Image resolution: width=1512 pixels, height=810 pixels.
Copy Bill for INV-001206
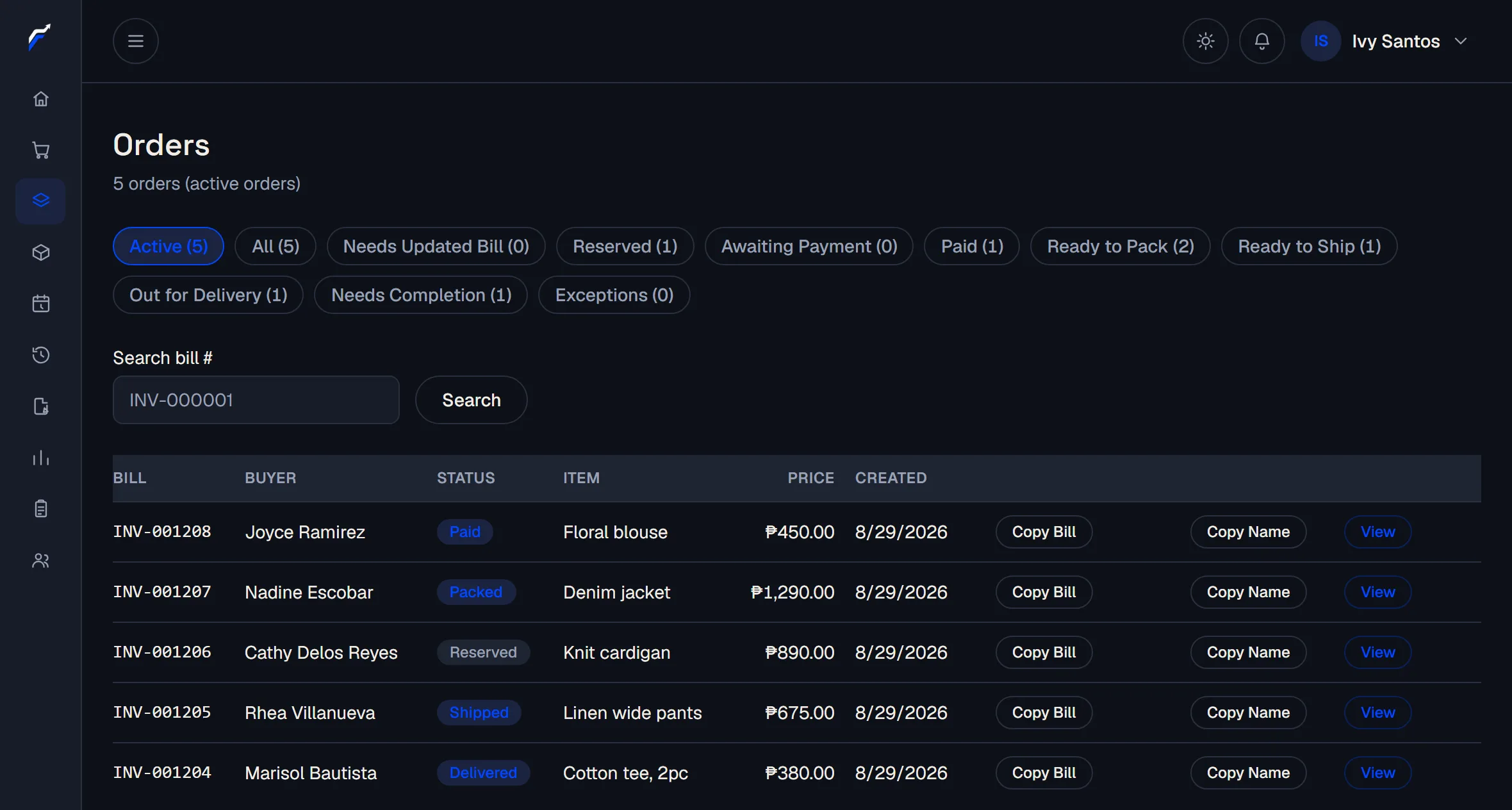pos(1044,652)
